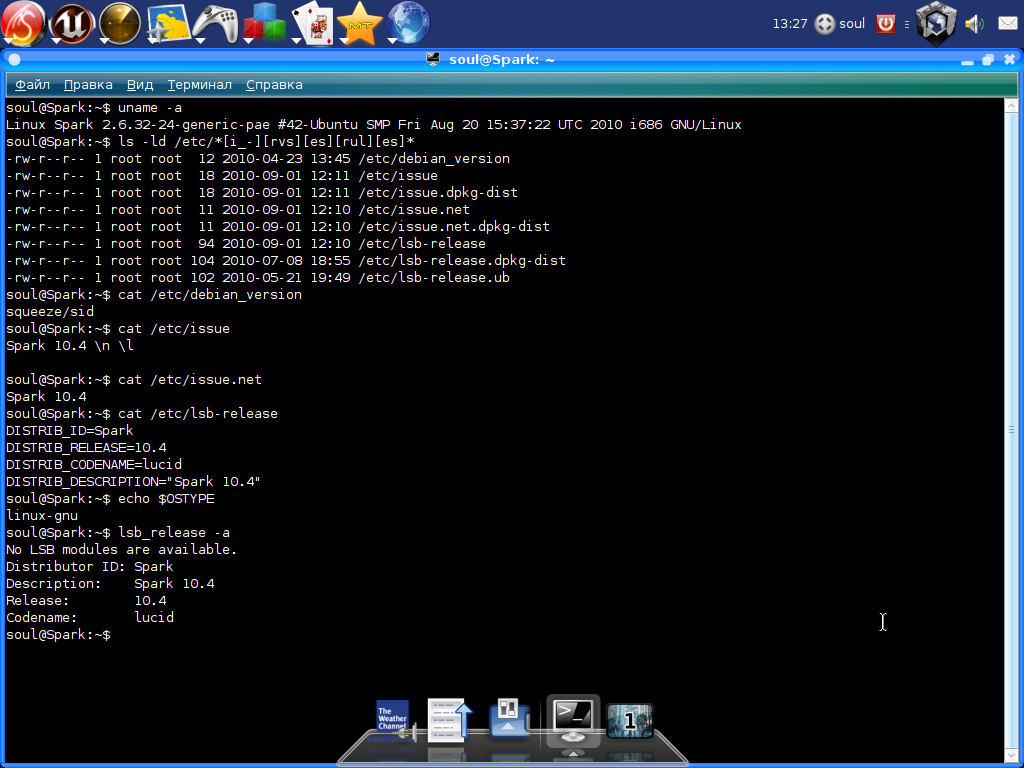Click the /etc/issue.net.dpkg-dist listing line
The image size is (1024, 768).
(x=278, y=227)
